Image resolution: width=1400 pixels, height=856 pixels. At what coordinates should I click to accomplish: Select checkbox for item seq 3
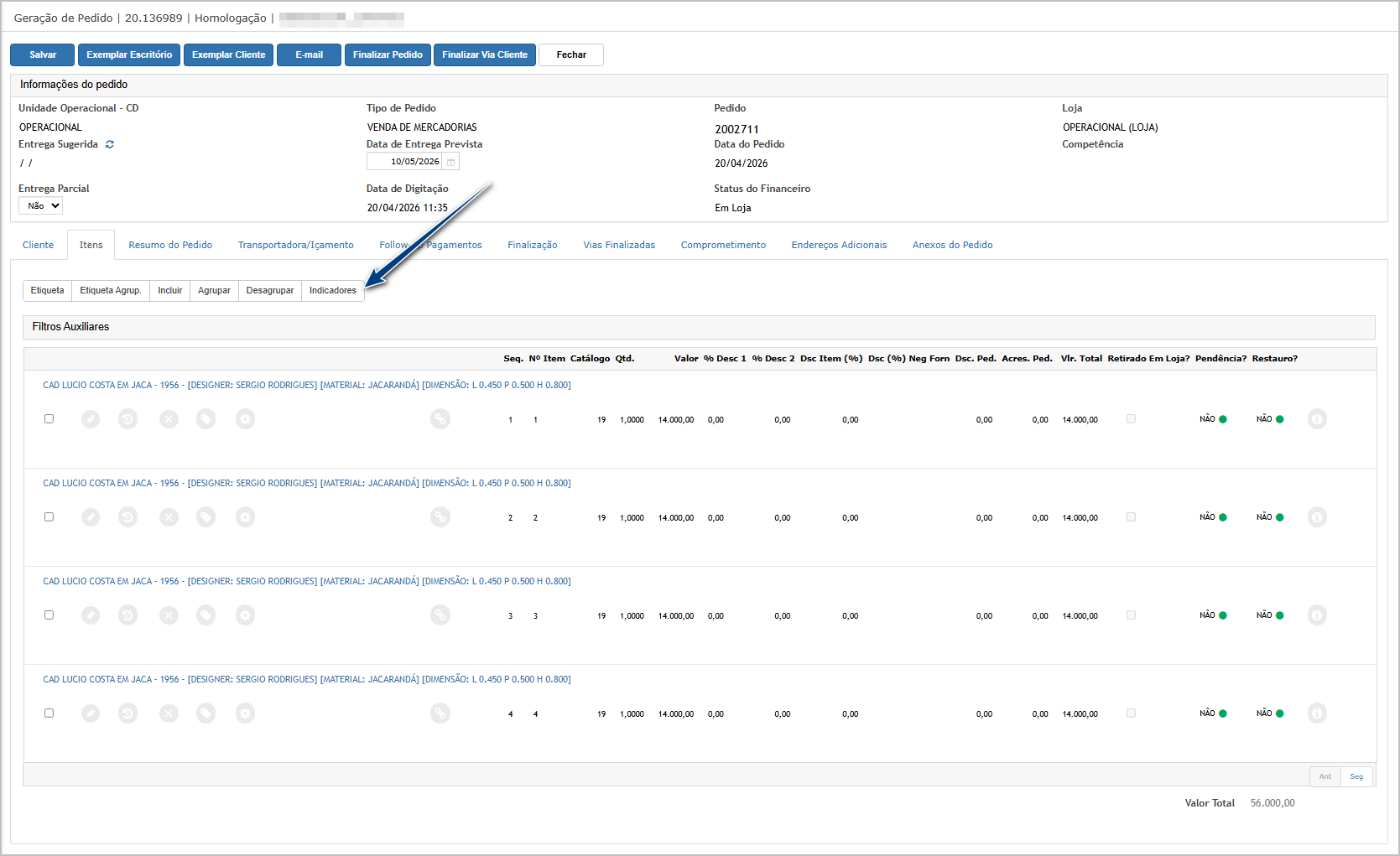coord(49,615)
